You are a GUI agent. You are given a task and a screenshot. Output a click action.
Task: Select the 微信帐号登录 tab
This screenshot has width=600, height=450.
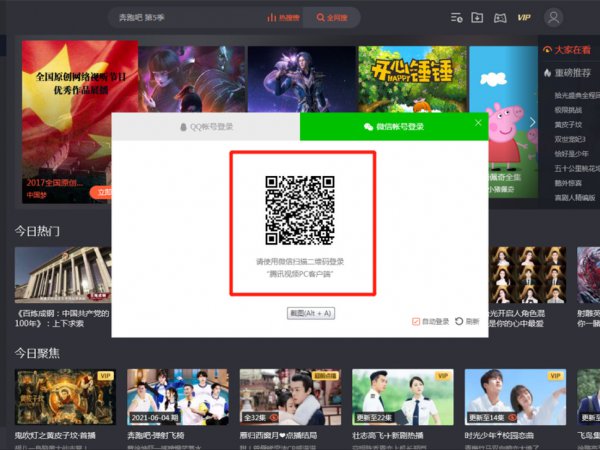[394, 127]
